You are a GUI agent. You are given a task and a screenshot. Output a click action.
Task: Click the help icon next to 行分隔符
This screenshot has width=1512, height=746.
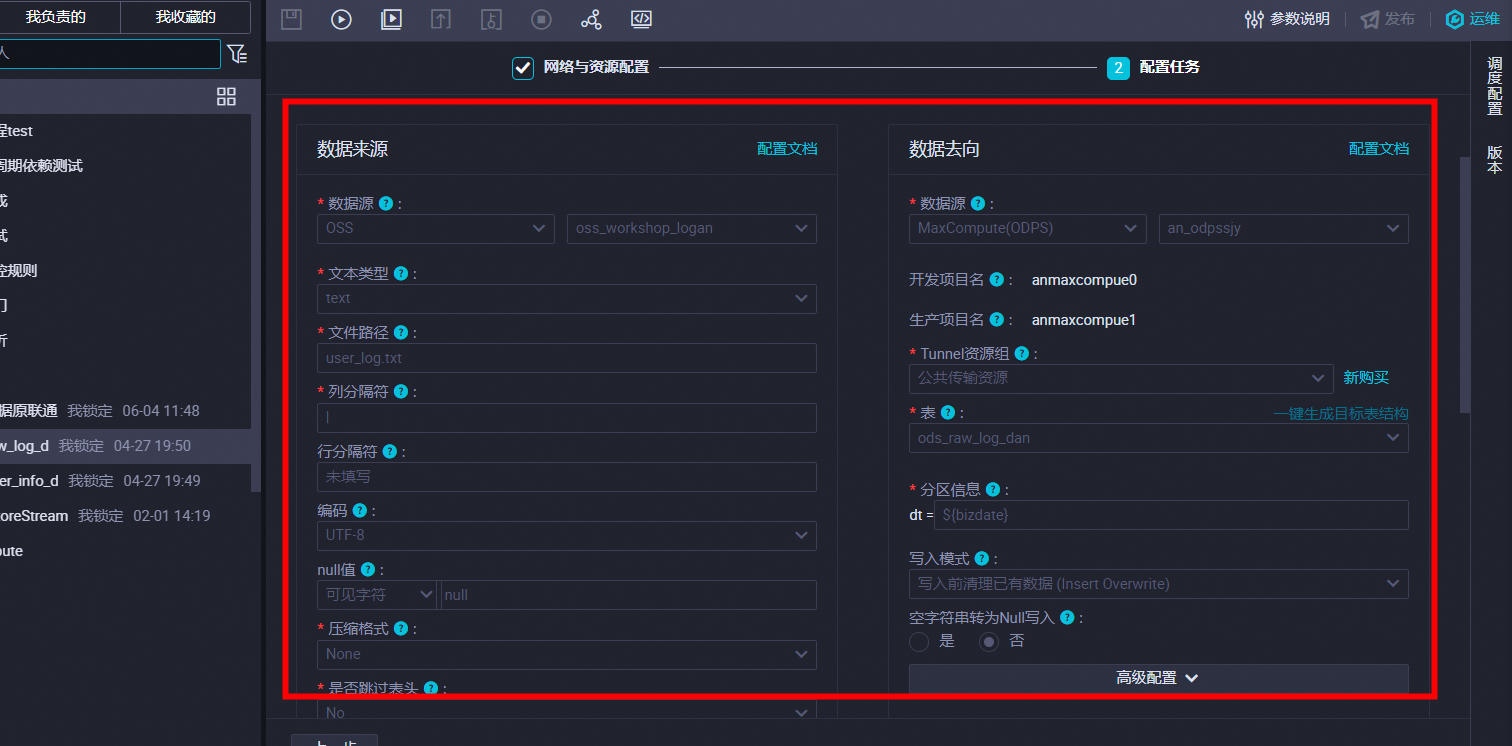coord(390,451)
